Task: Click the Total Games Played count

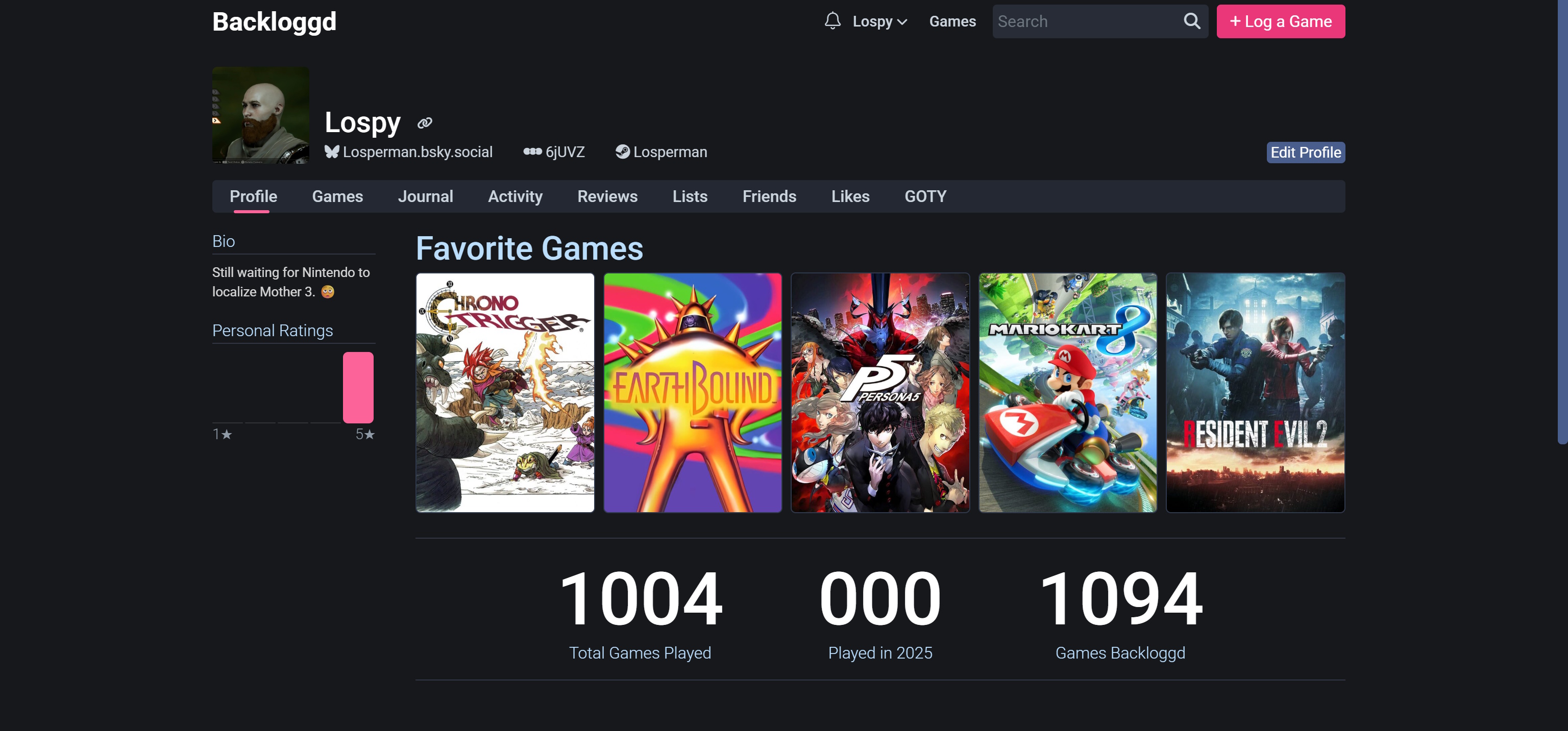Action: 640,599
